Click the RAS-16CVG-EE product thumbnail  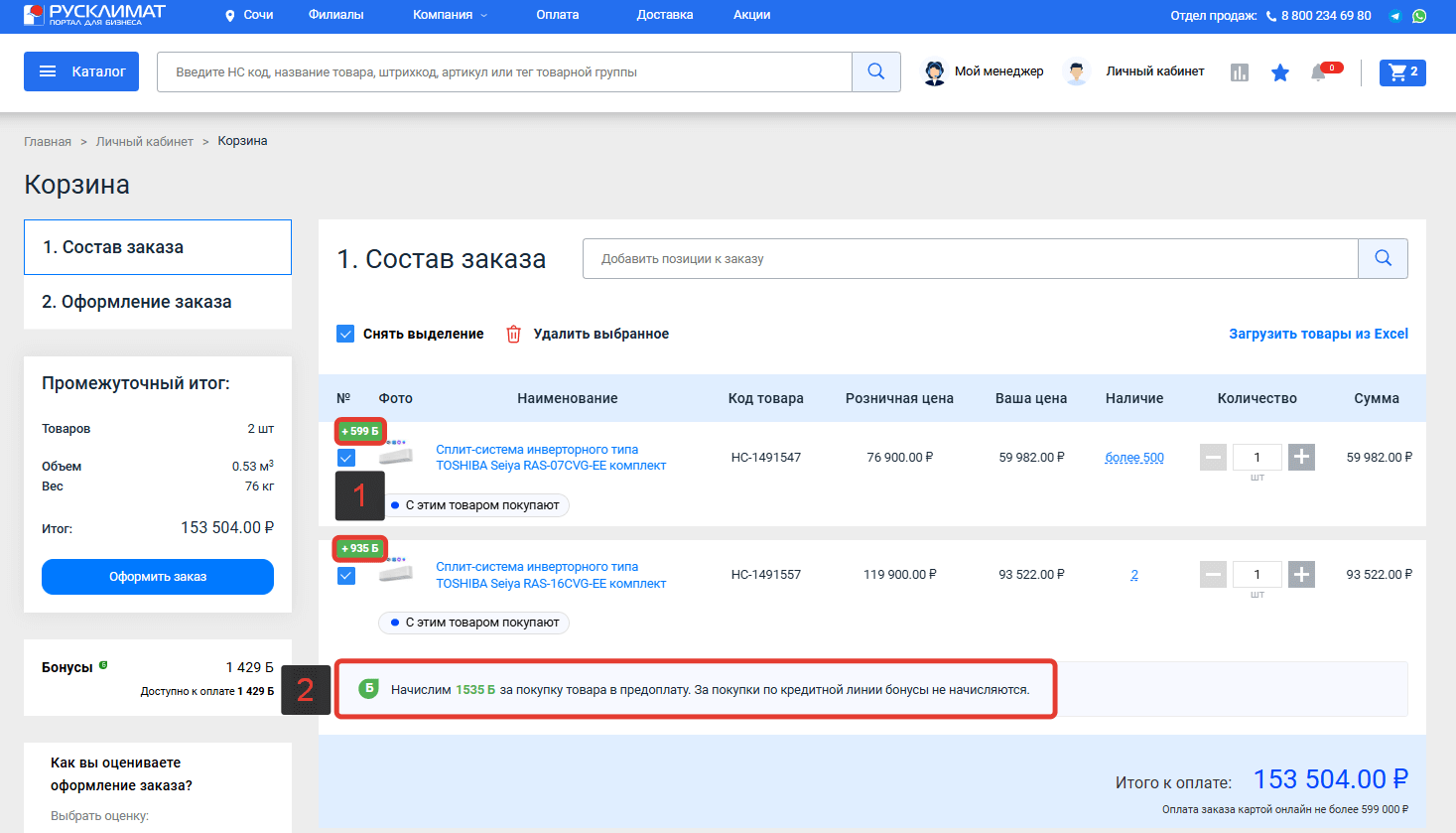[x=396, y=572]
